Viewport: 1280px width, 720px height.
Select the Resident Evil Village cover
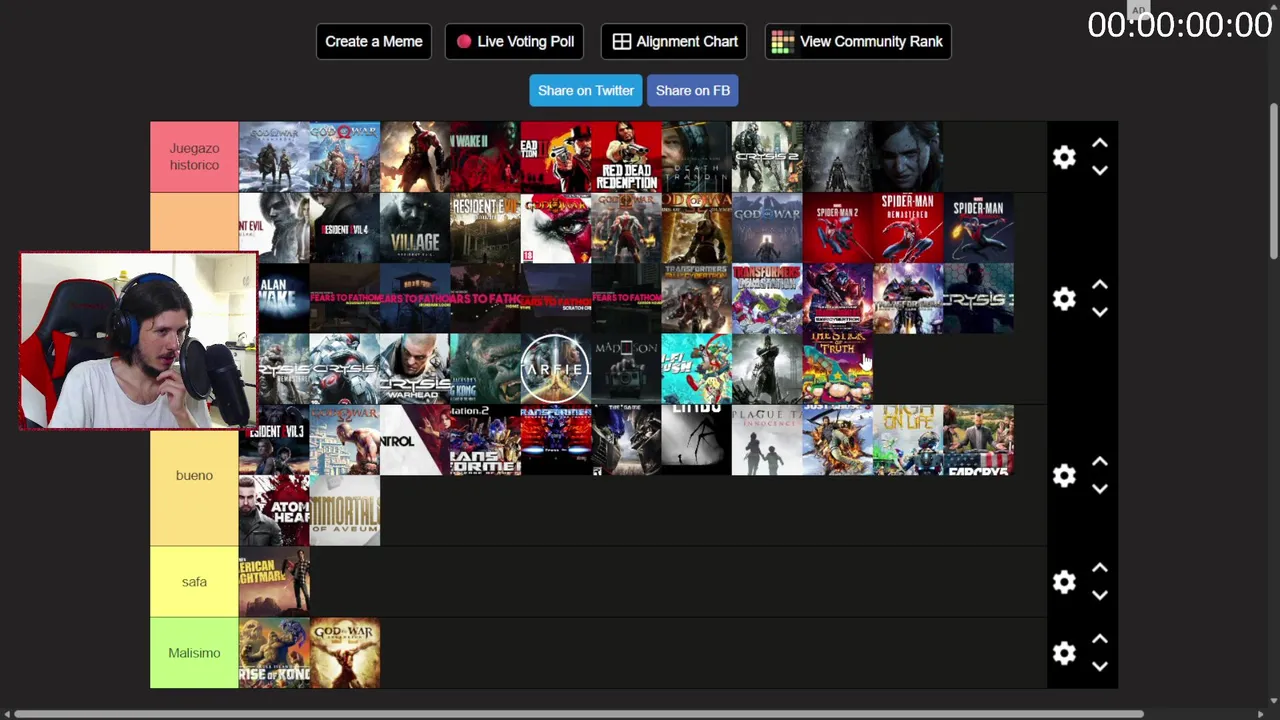(x=415, y=228)
